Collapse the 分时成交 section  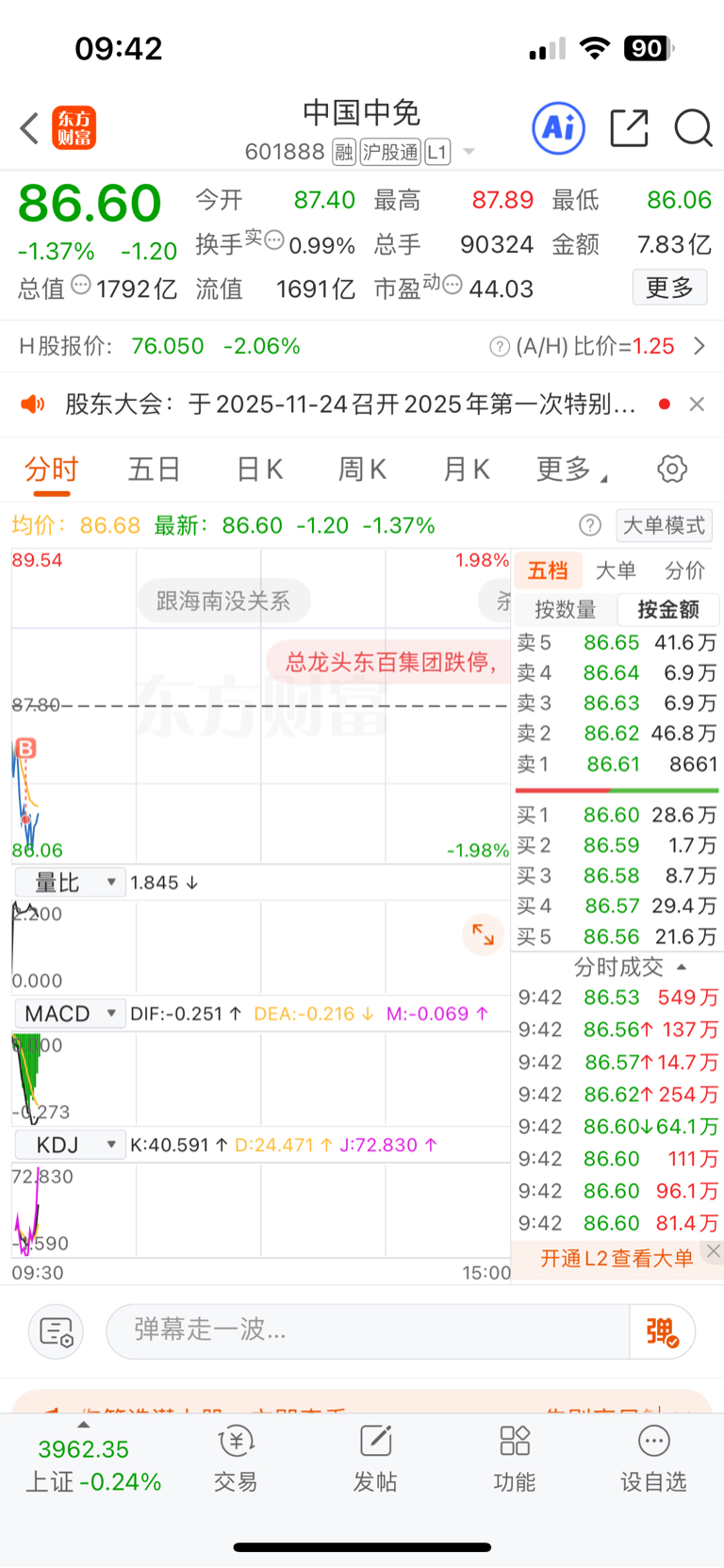(630, 966)
